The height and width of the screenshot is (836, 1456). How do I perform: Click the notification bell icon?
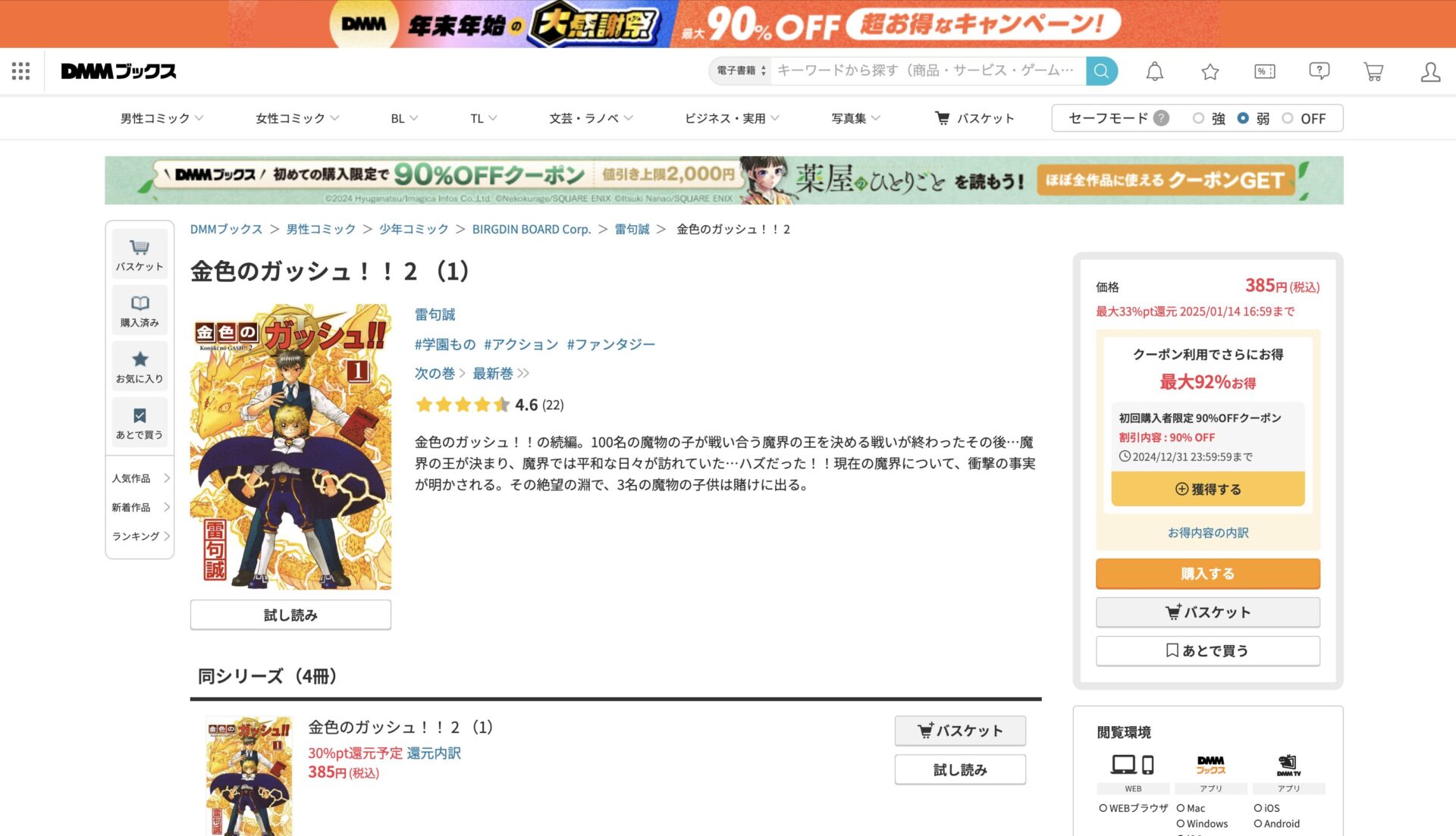(x=1154, y=71)
